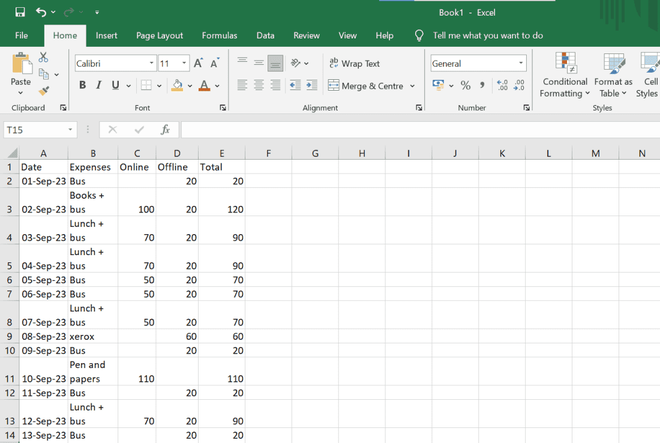Align text right
Viewport: 660px width, 443px height.
[x=275, y=85]
